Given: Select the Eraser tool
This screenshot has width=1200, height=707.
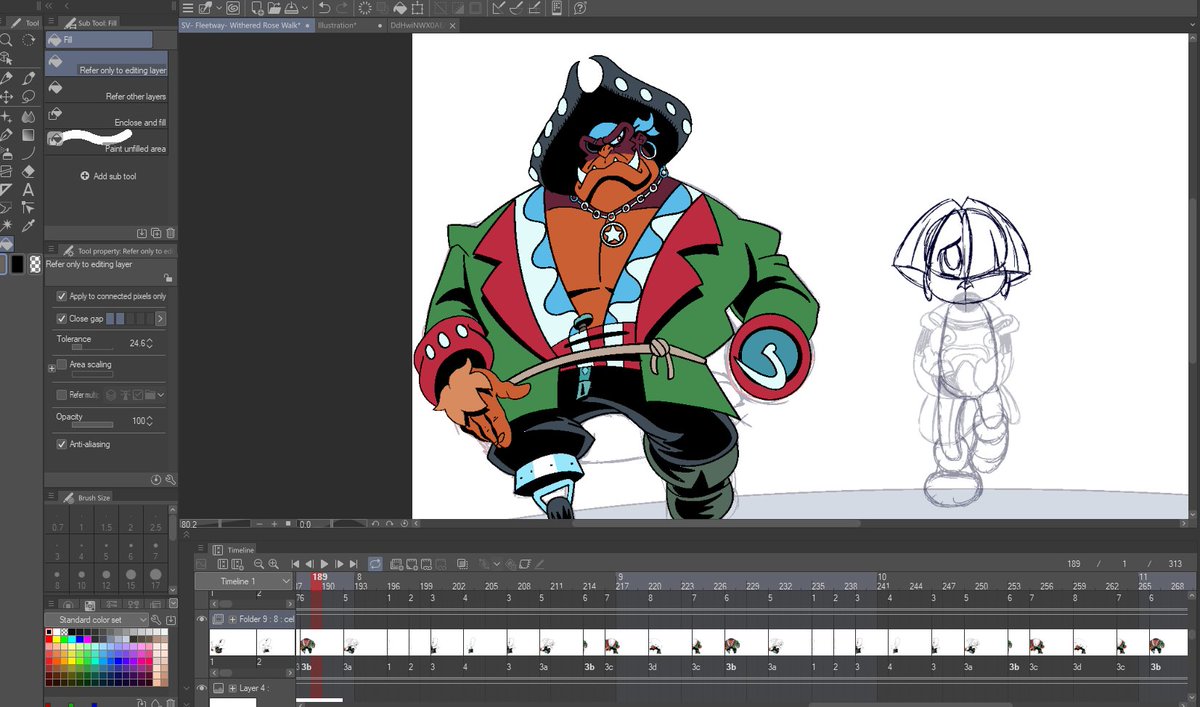Looking at the screenshot, I should [x=28, y=171].
